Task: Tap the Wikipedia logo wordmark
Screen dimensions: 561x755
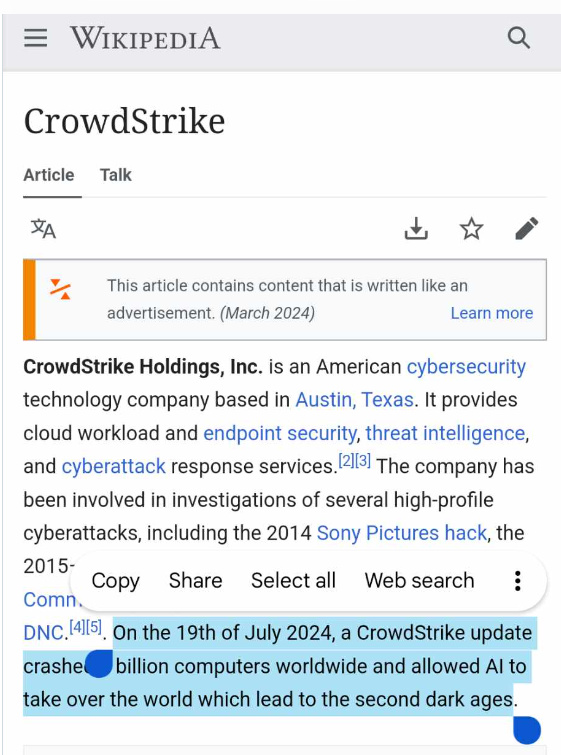Action: (145, 38)
